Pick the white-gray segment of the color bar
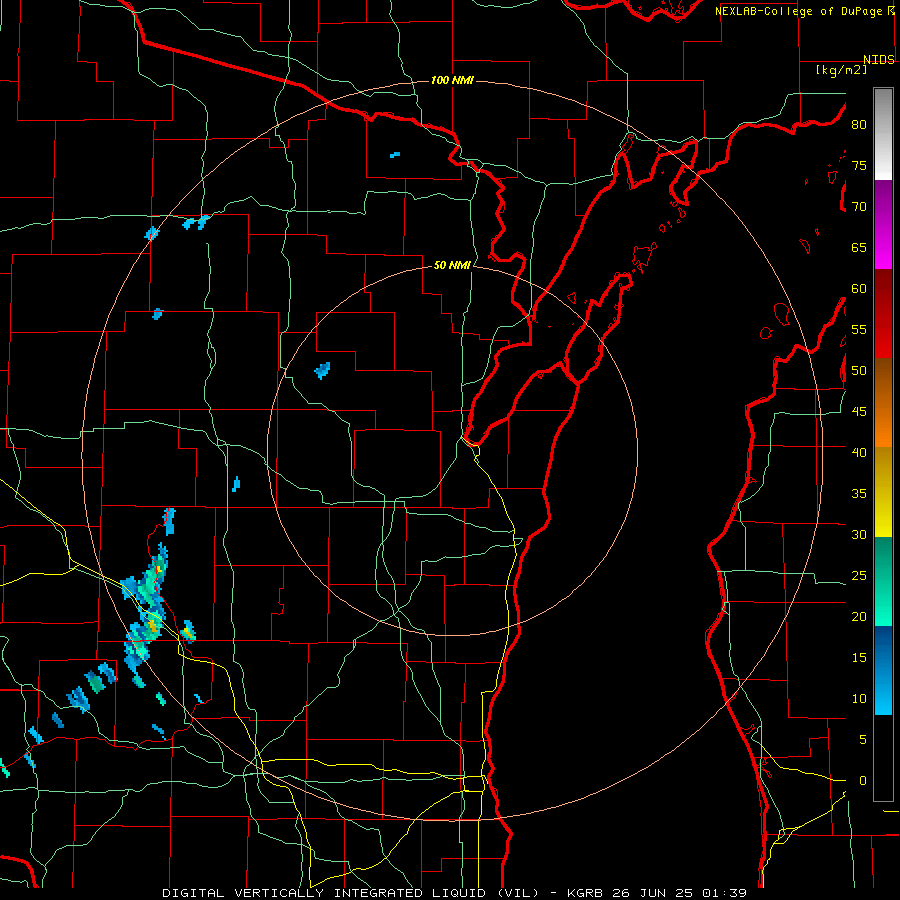The image size is (900, 900). click(x=883, y=134)
